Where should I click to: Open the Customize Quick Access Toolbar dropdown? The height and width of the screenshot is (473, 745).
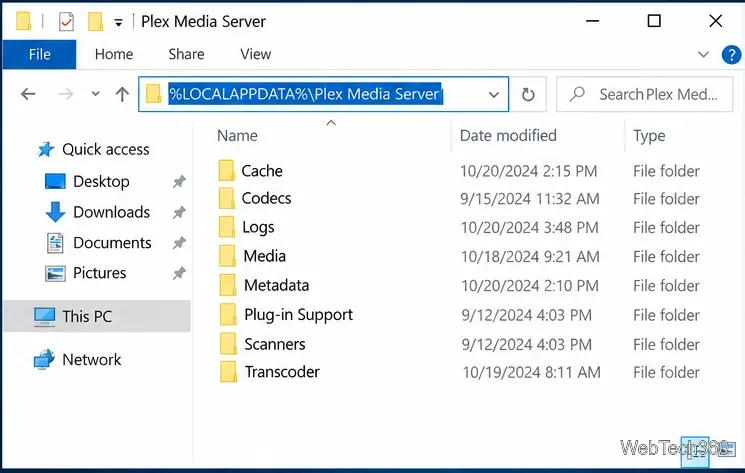pyautogui.click(x=118, y=22)
